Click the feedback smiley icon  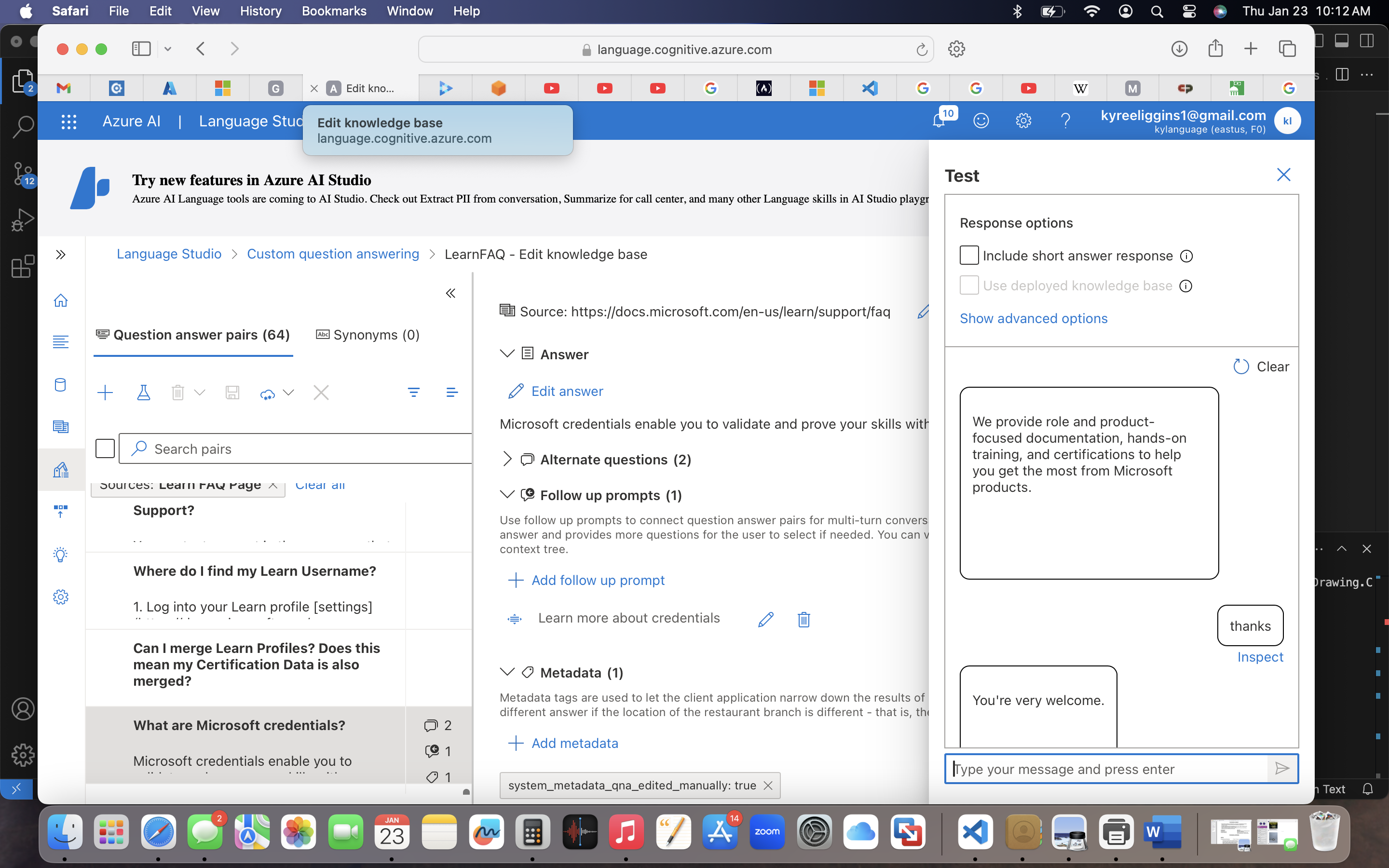981,121
